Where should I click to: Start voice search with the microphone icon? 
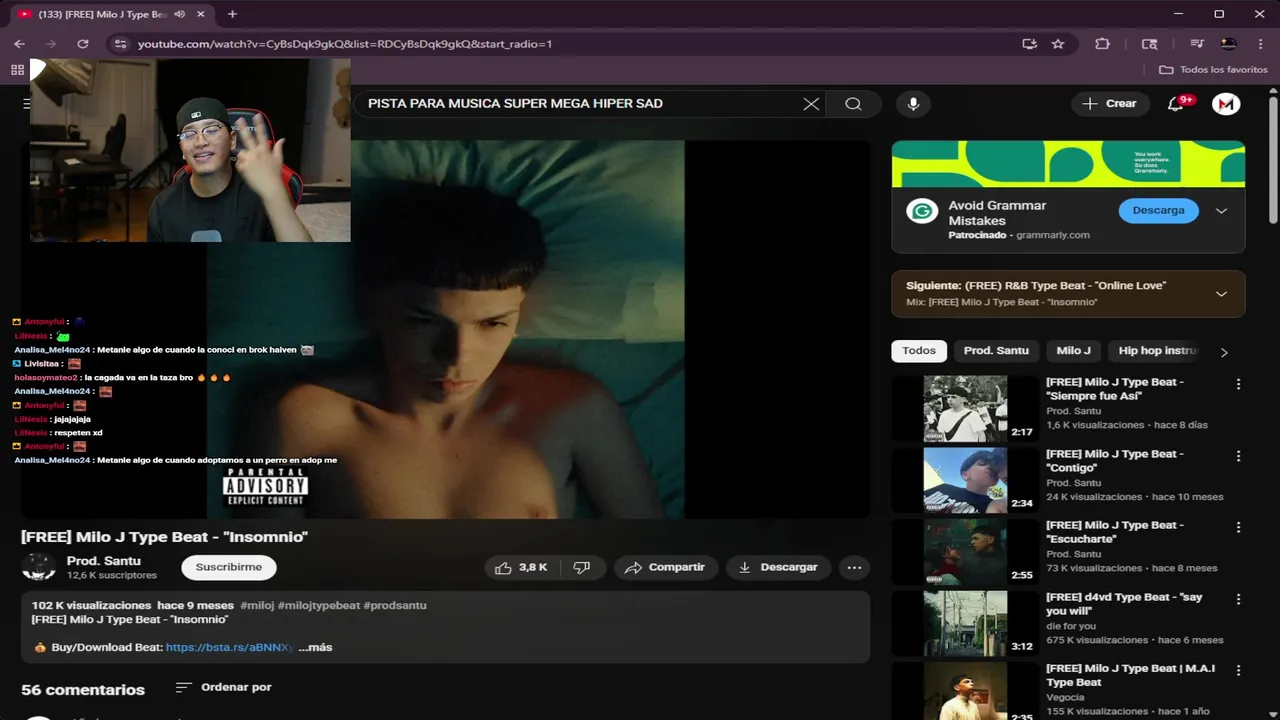(913, 104)
